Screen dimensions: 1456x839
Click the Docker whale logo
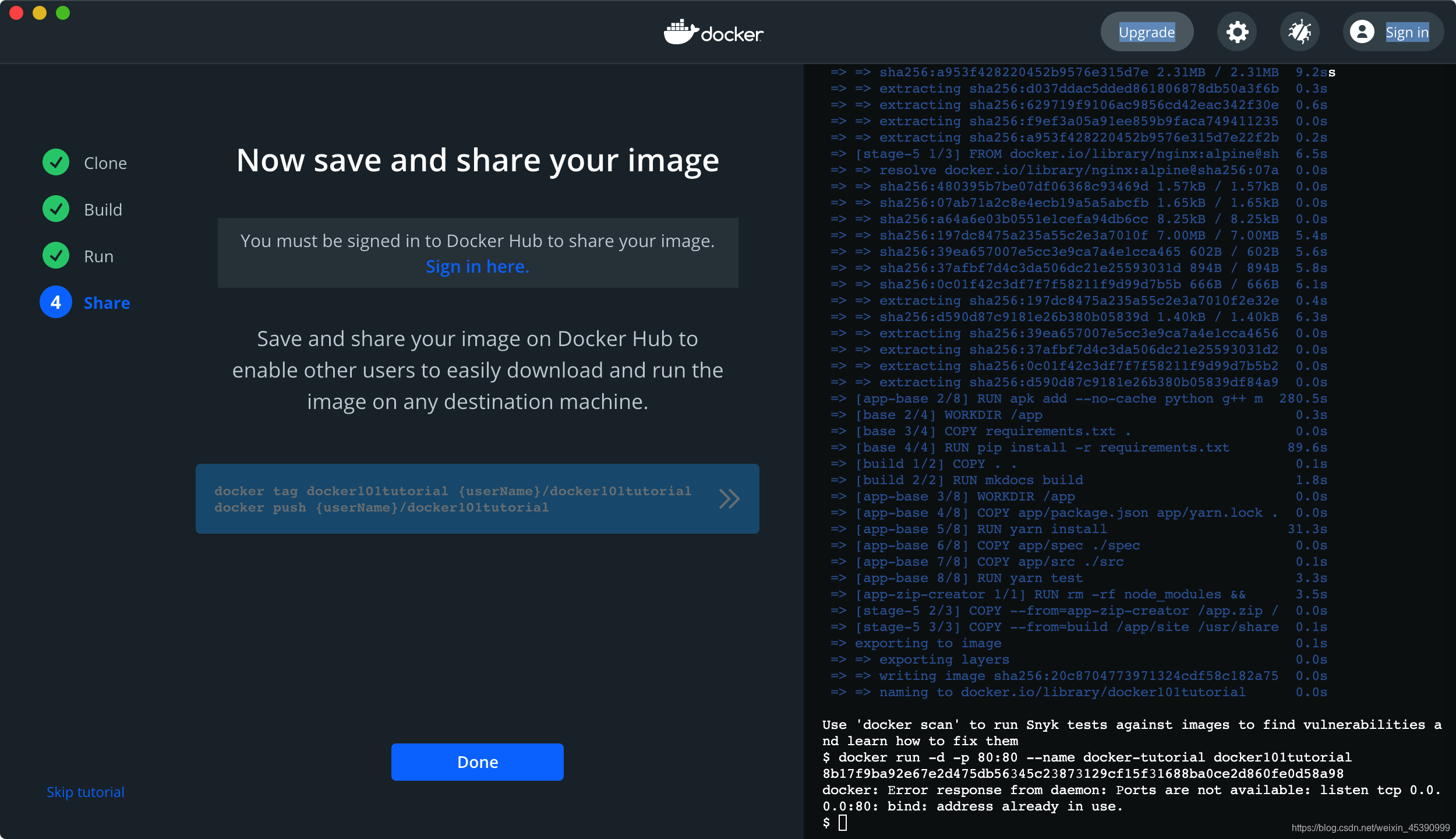(713, 32)
